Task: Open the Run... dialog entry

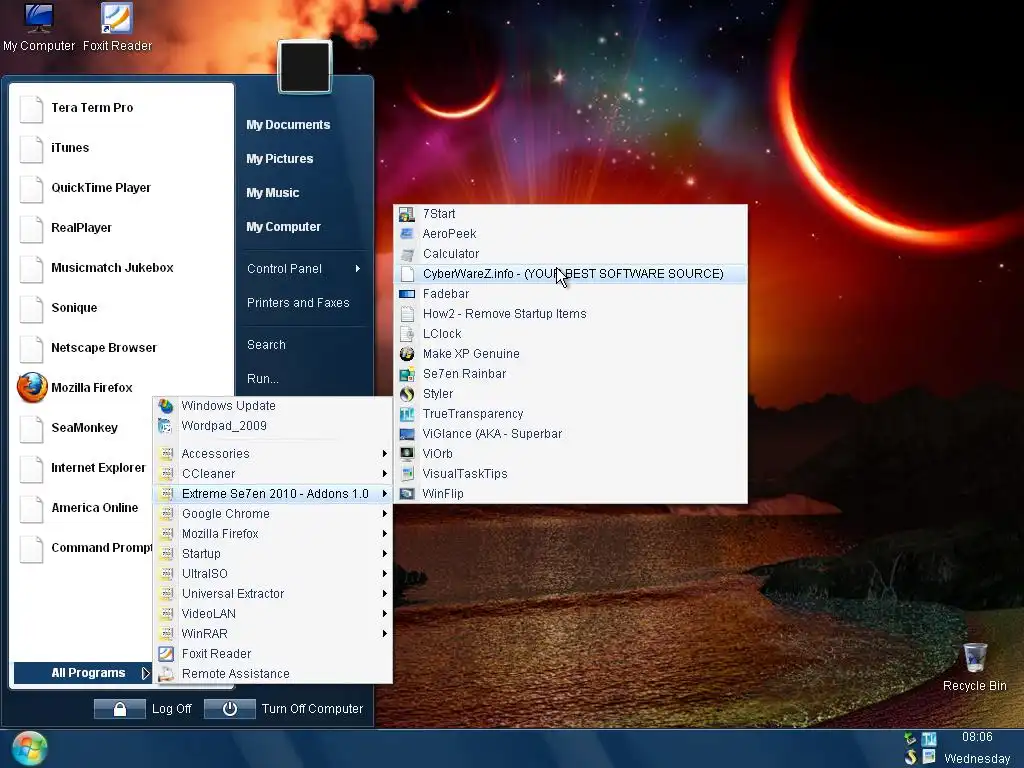Action: pyautogui.click(x=263, y=379)
